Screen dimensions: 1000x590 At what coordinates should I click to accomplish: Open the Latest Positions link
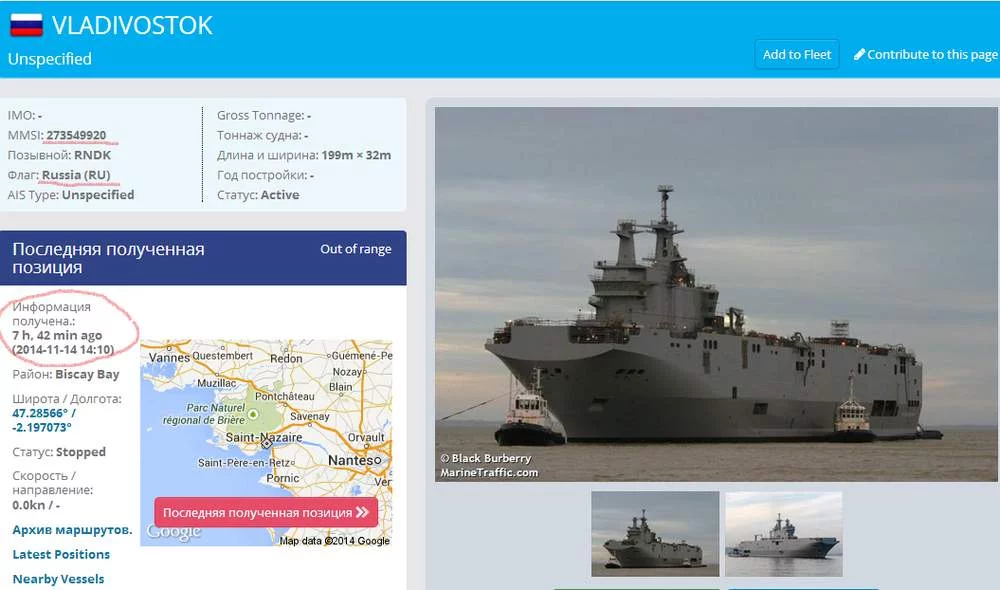[61, 554]
